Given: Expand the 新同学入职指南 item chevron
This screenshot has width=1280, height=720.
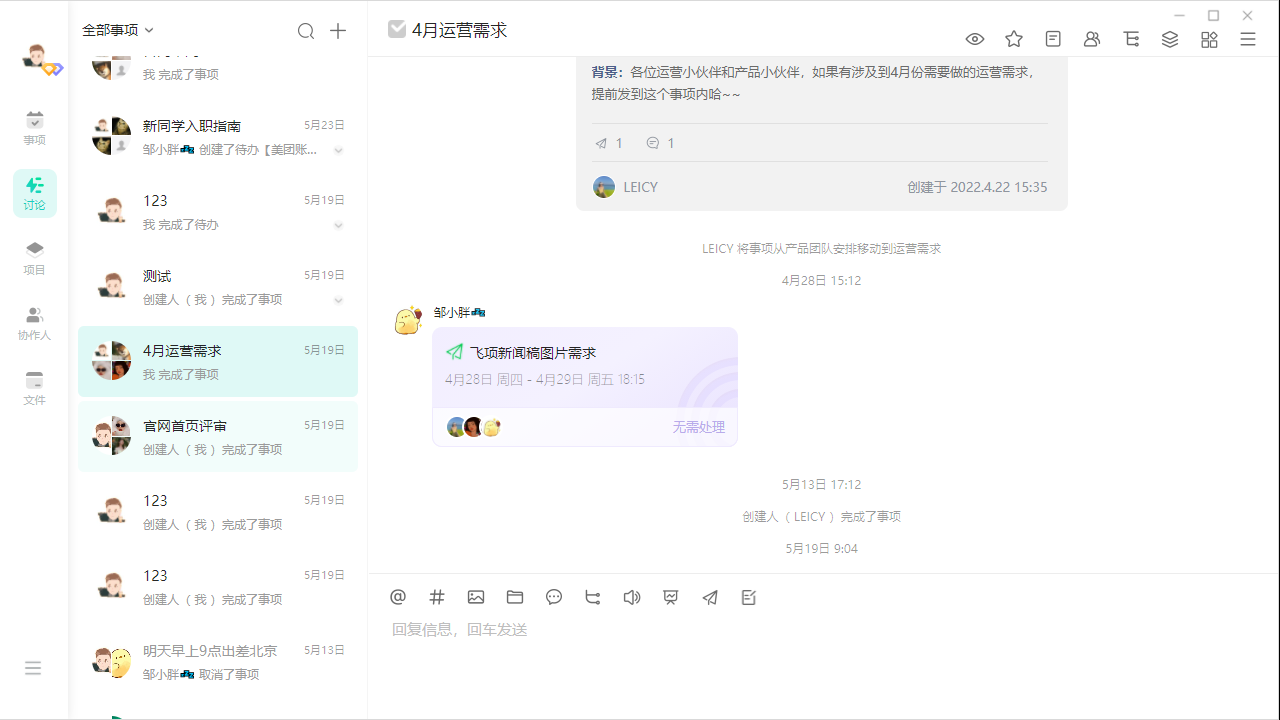Looking at the screenshot, I should [338, 151].
